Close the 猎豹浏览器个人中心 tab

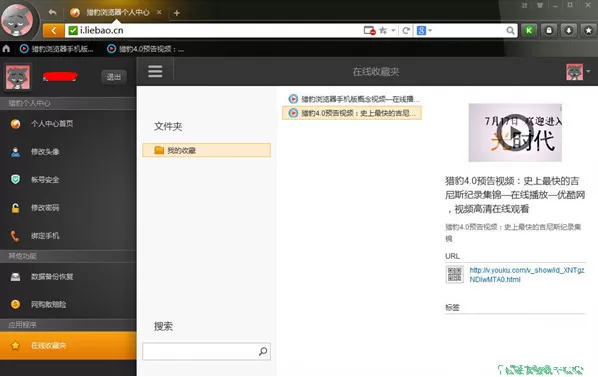159,12
